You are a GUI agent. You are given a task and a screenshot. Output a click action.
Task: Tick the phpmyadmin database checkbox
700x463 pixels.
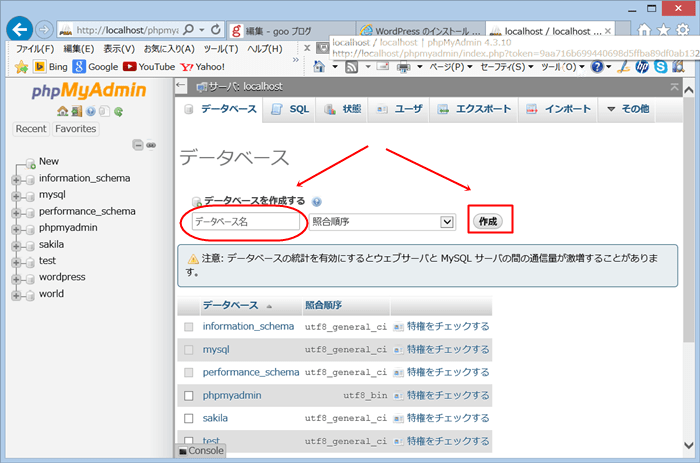[188, 395]
